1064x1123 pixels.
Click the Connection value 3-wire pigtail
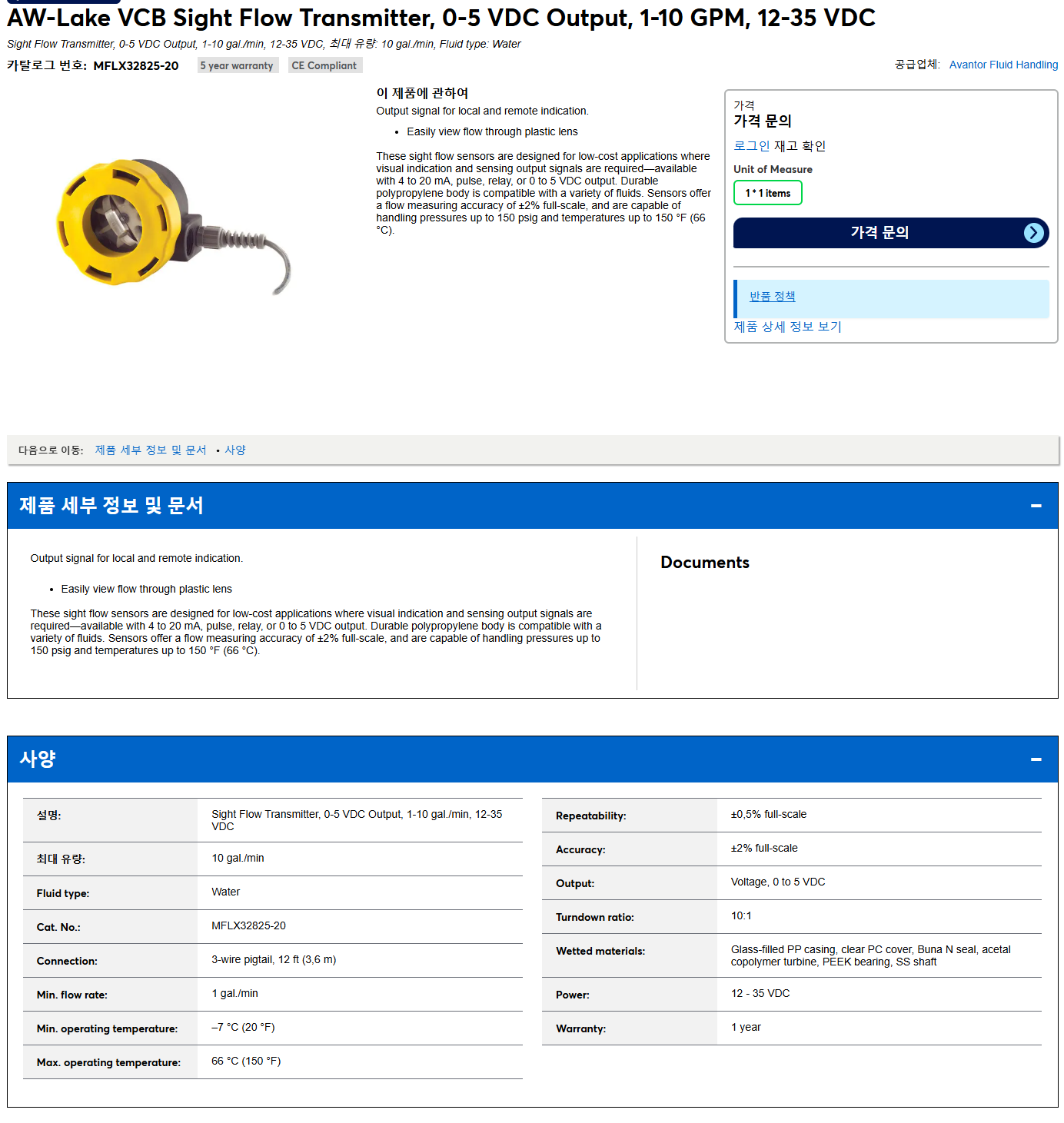[274, 960]
